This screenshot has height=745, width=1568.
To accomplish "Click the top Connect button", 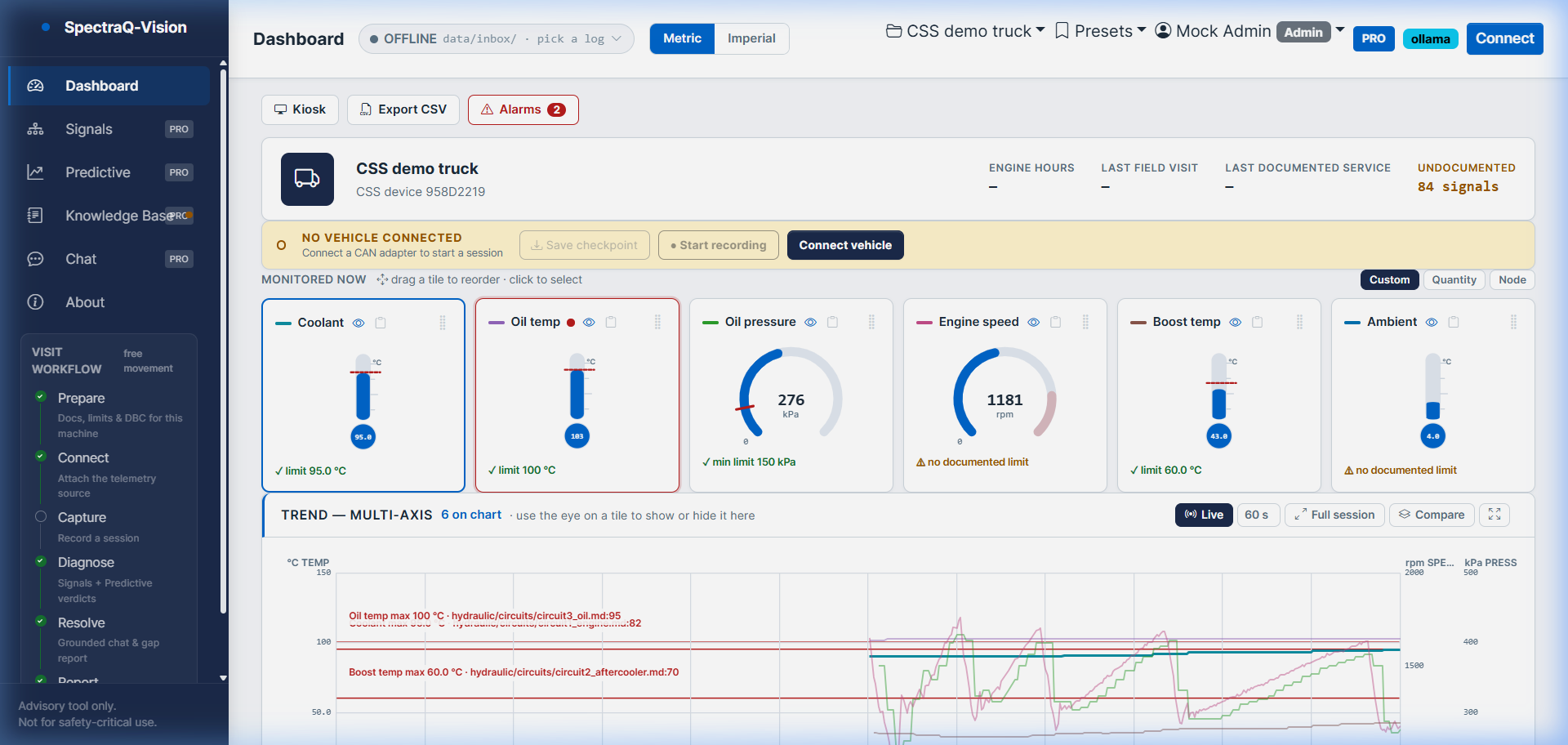I will point(1504,38).
